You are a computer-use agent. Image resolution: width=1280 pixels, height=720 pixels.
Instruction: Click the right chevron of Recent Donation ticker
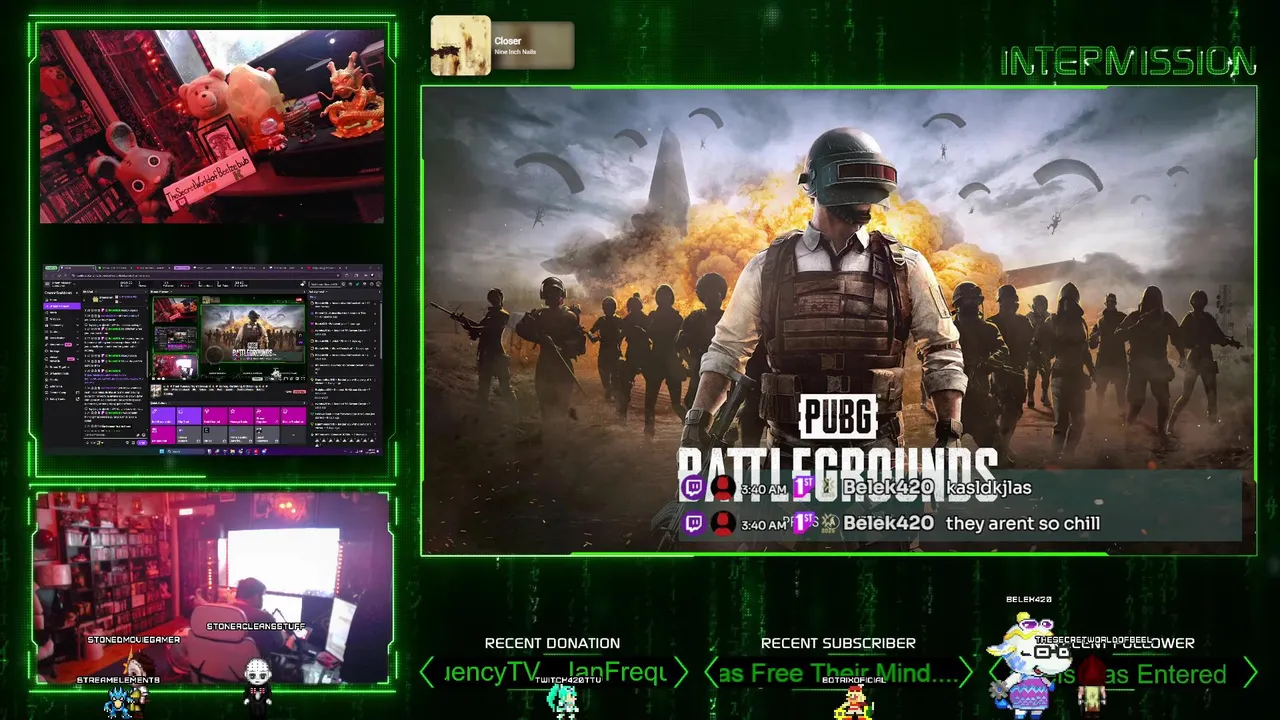click(680, 673)
